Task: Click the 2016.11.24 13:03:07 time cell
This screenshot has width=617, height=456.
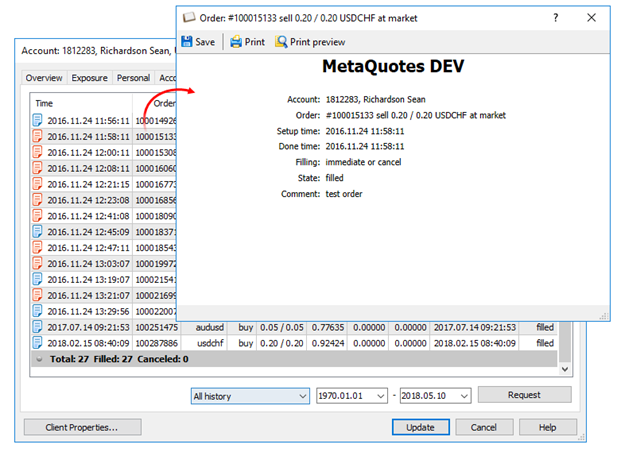Action: [88, 264]
